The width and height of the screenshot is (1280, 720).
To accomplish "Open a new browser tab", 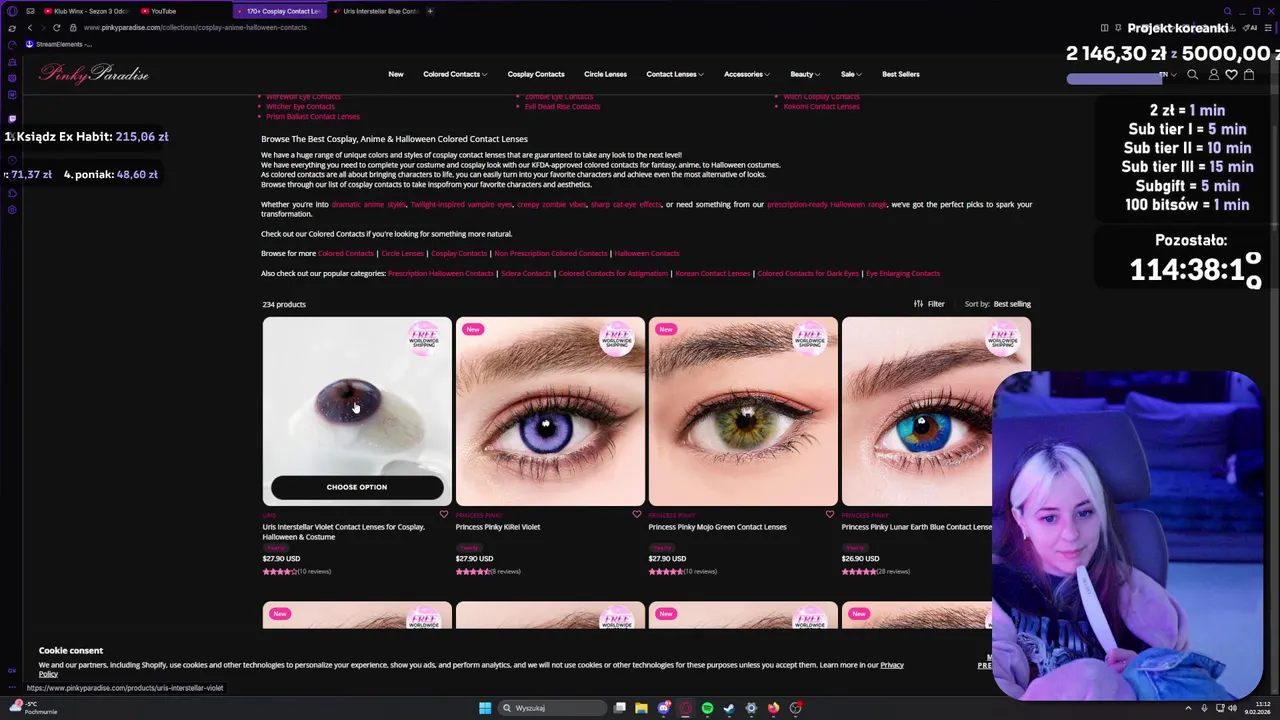I will point(430,11).
